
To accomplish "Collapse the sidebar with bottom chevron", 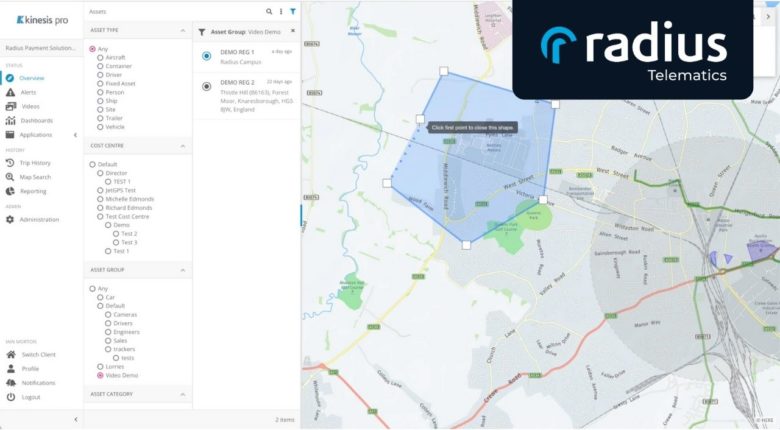I will point(76,420).
